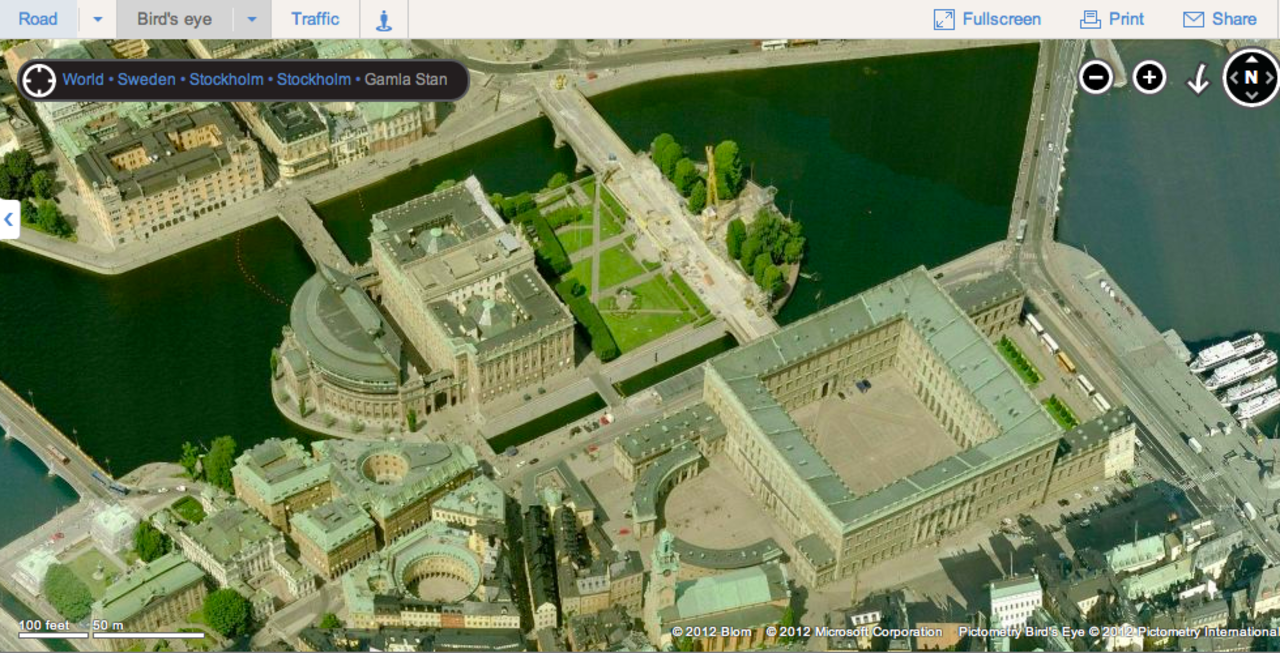Click the 2012 Microsoft Corporation copyright link
Image resolution: width=1280 pixels, height=653 pixels.
click(852, 632)
